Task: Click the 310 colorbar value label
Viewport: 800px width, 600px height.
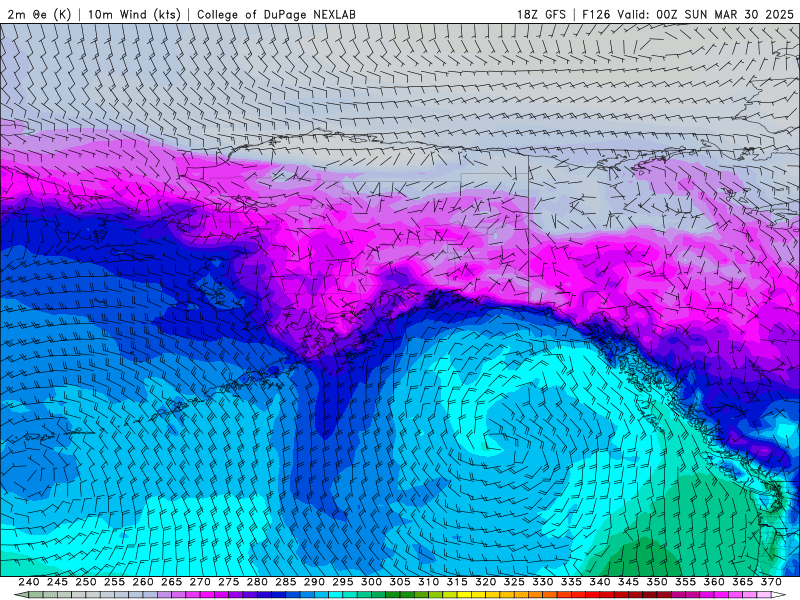Action: point(429,582)
